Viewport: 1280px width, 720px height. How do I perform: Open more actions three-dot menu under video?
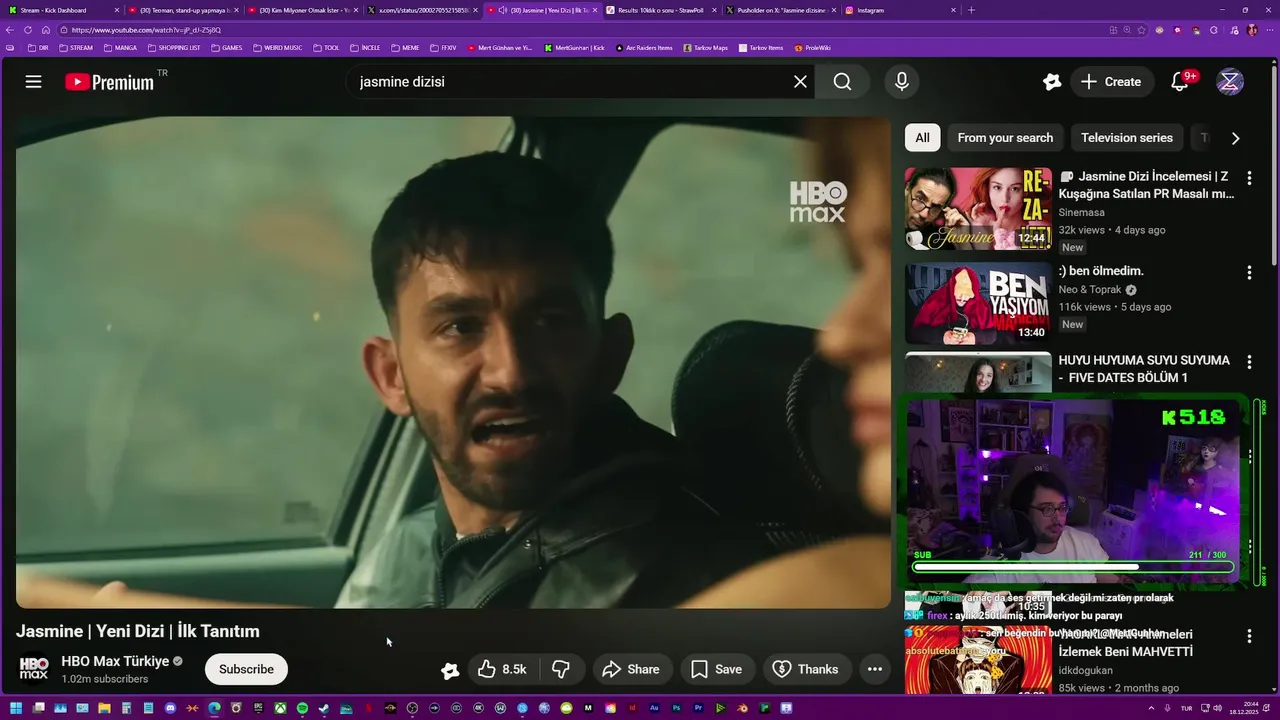pyautogui.click(x=875, y=669)
